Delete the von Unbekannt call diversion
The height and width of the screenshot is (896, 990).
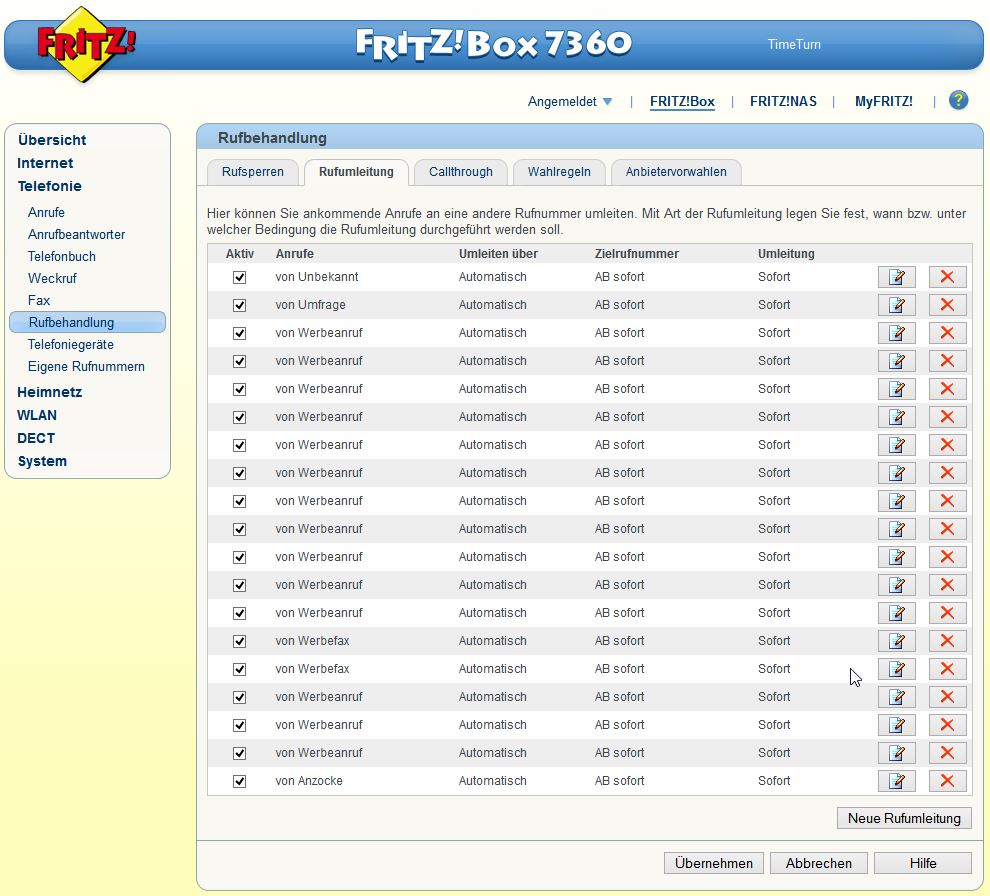[x=947, y=277]
